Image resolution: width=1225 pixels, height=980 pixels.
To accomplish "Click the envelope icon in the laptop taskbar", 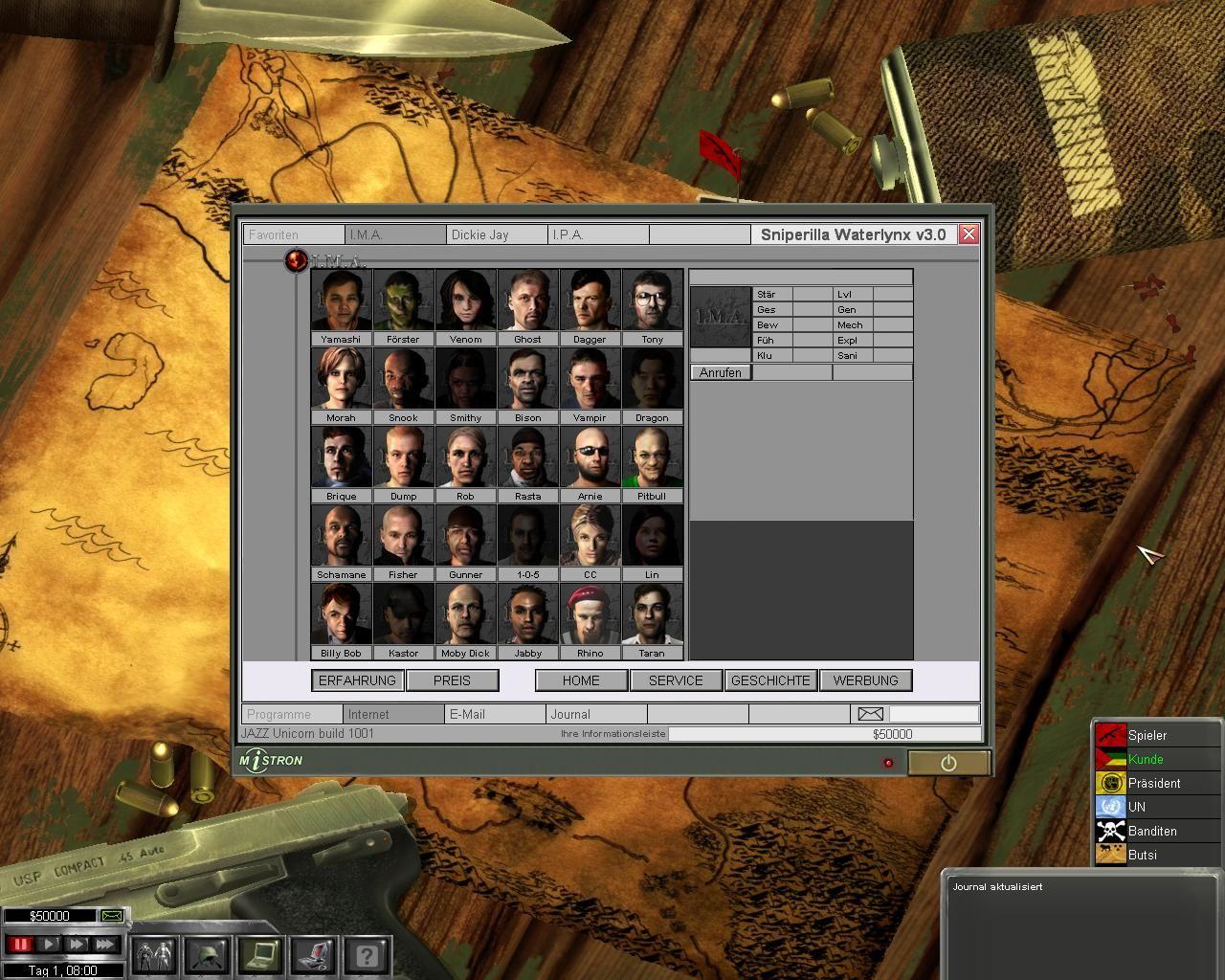I will coord(870,714).
